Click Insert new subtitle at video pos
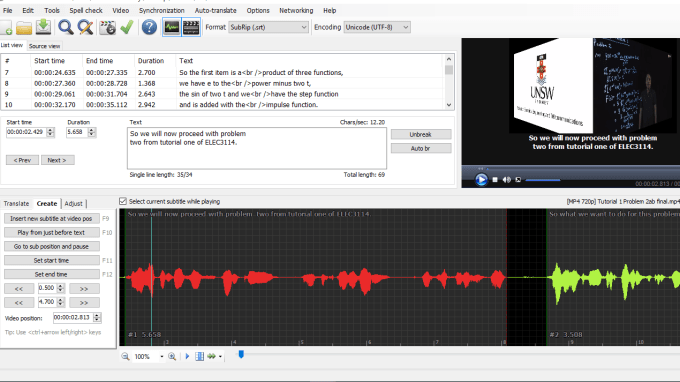Image resolution: width=680 pixels, height=382 pixels. coord(52,219)
